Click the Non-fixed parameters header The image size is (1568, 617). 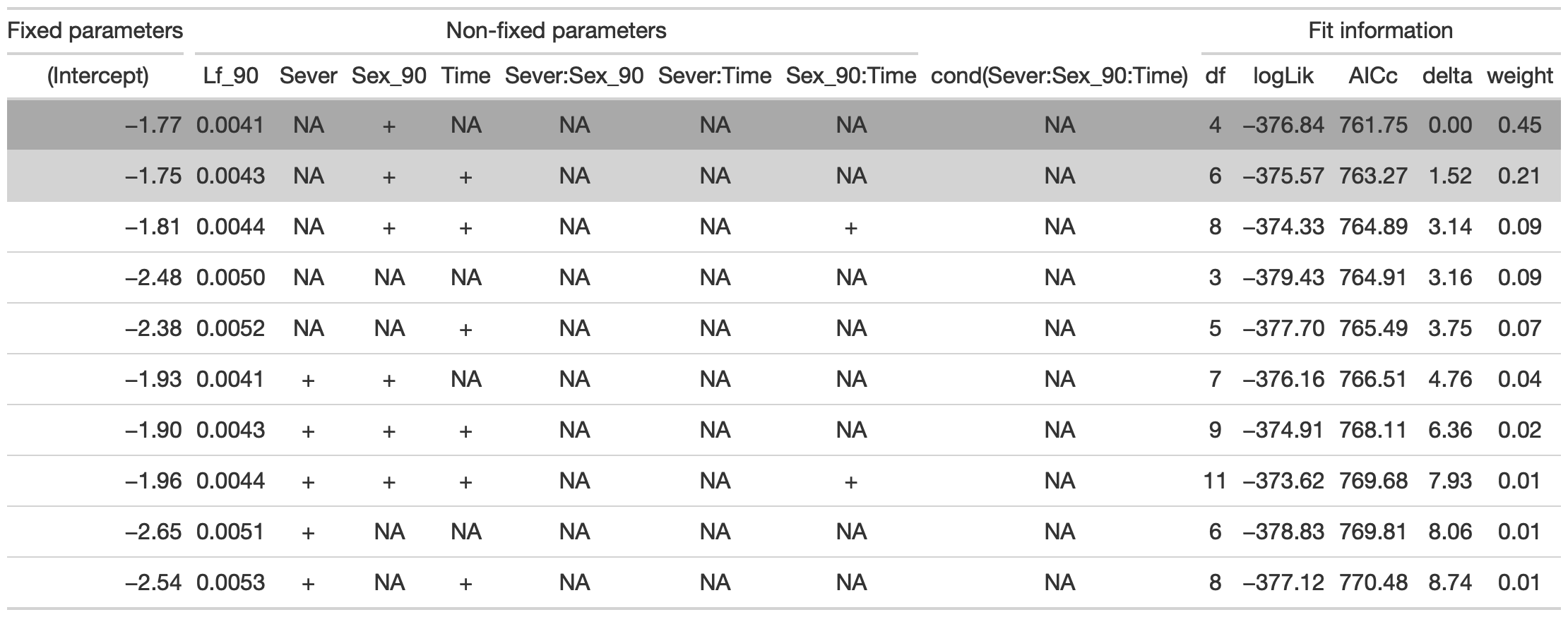pos(556,31)
